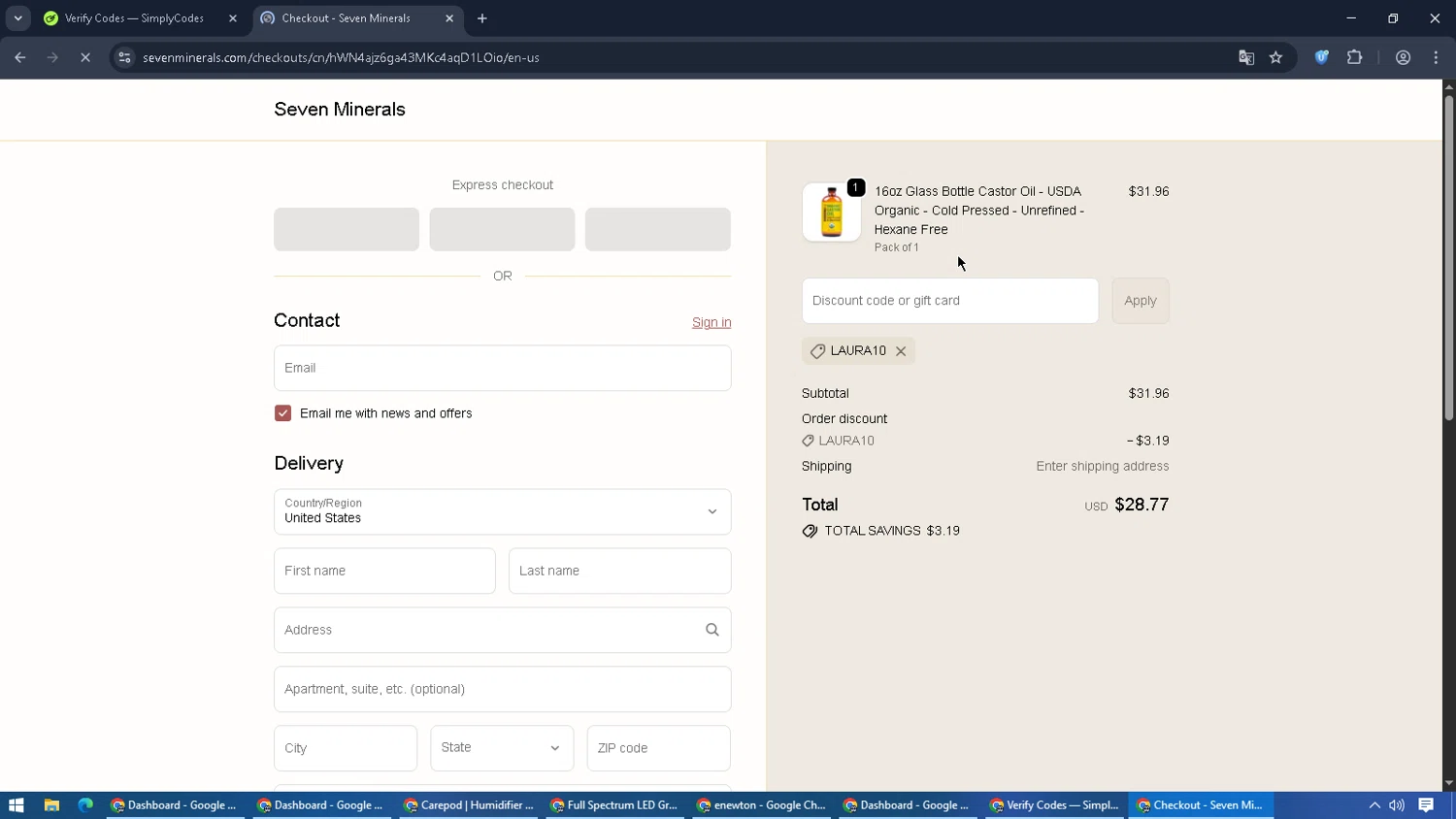The image size is (1456, 819).
Task: Click the page vertical scrollbar thumb
Action: [x=1448, y=257]
